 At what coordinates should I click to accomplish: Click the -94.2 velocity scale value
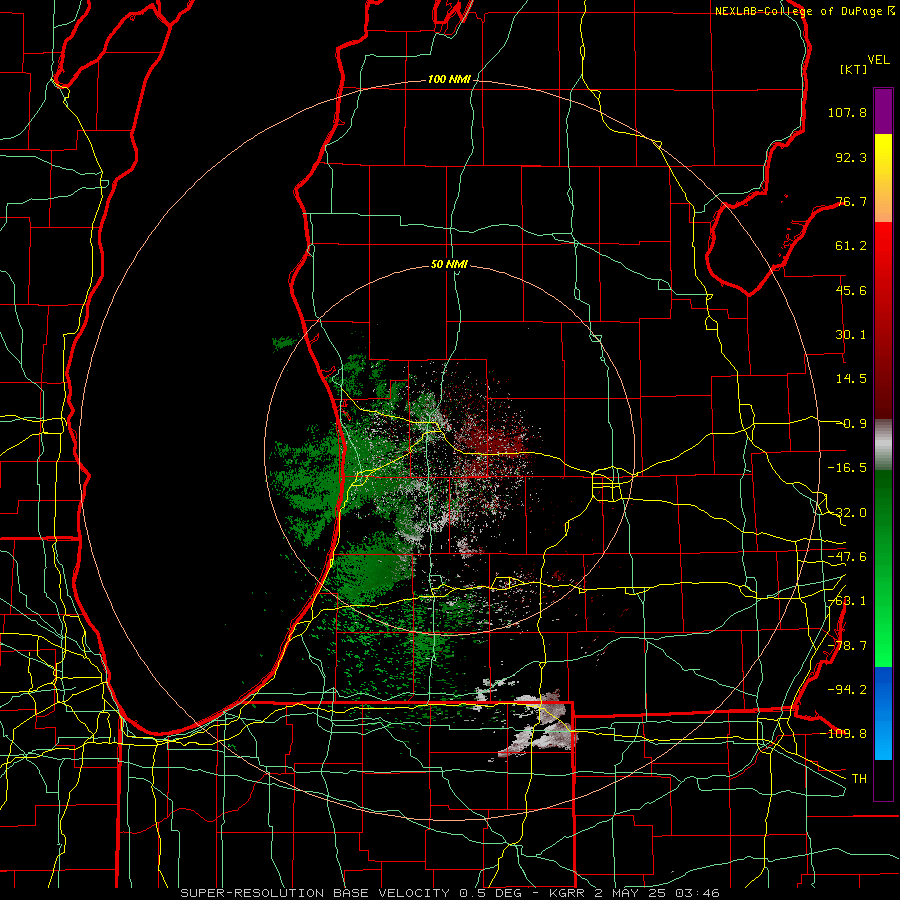click(847, 689)
